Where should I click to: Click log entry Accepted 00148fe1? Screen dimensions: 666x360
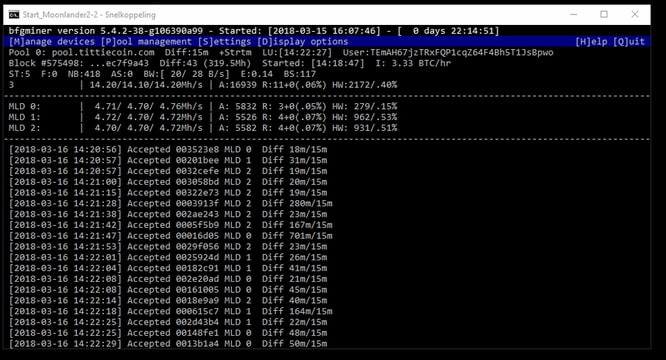pos(173,333)
